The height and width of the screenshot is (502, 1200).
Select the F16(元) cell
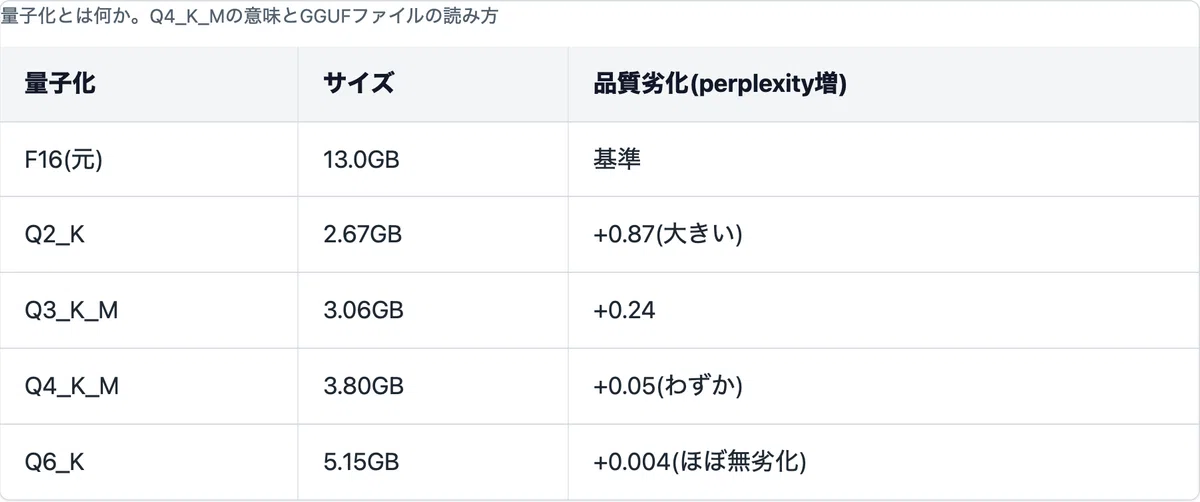(x=64, y=159)
